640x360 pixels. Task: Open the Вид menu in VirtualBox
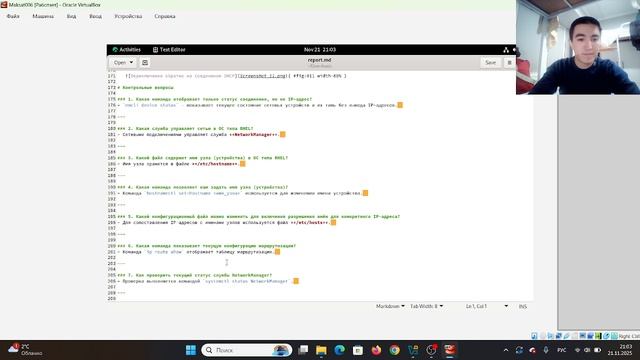[71, 16]
